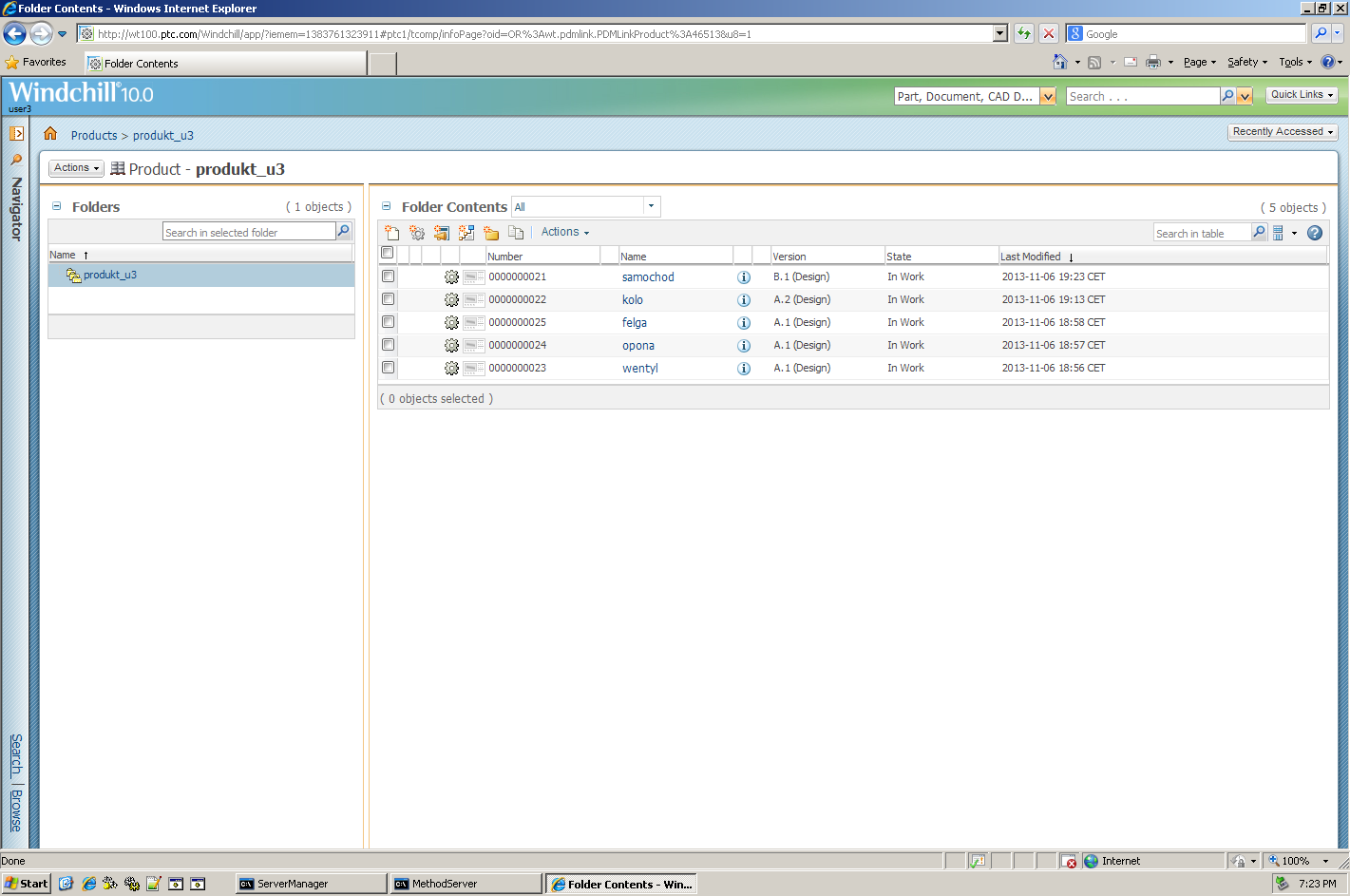Click the Read Mail envelope icon
Viewport: 1350px width, 896px height.
[1131, 62]
